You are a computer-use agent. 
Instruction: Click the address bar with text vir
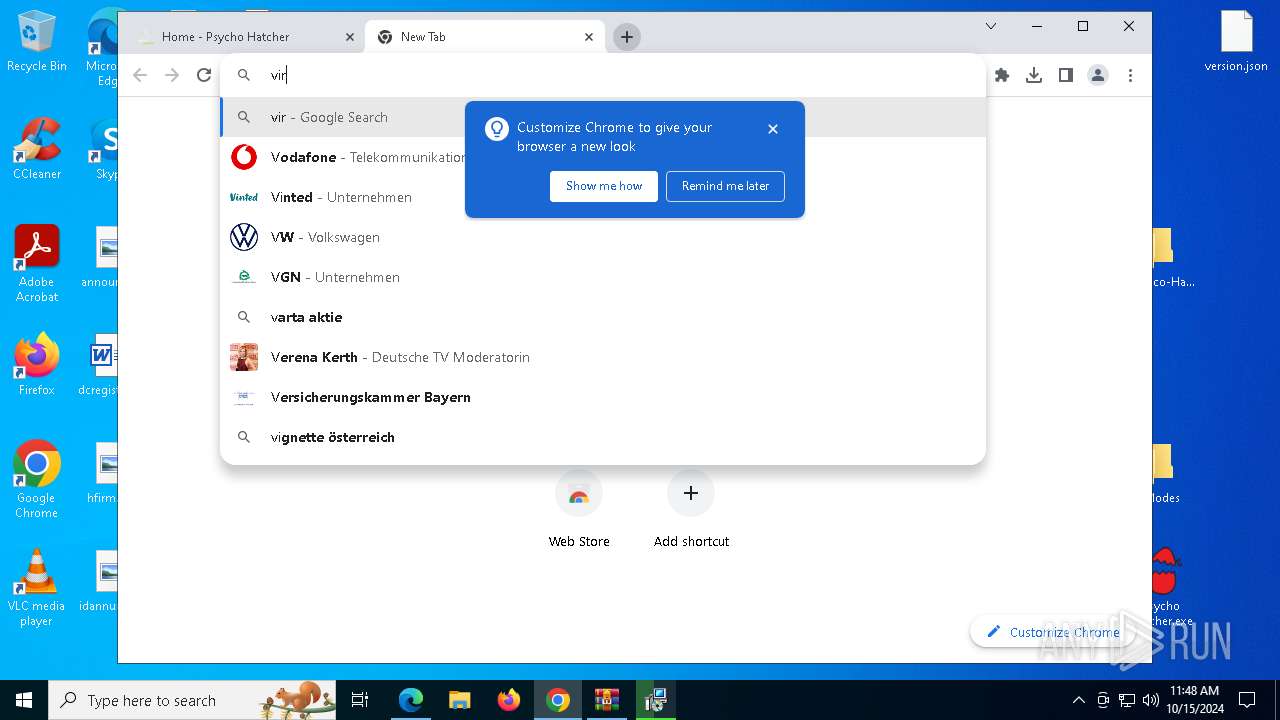(603, 75)
